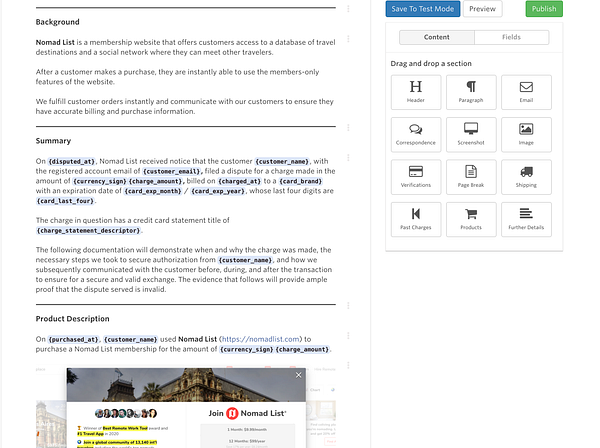Click the 'Drag and drop a section' label
Viewport: 600px width, 448px height.
[x=431, y=64]
